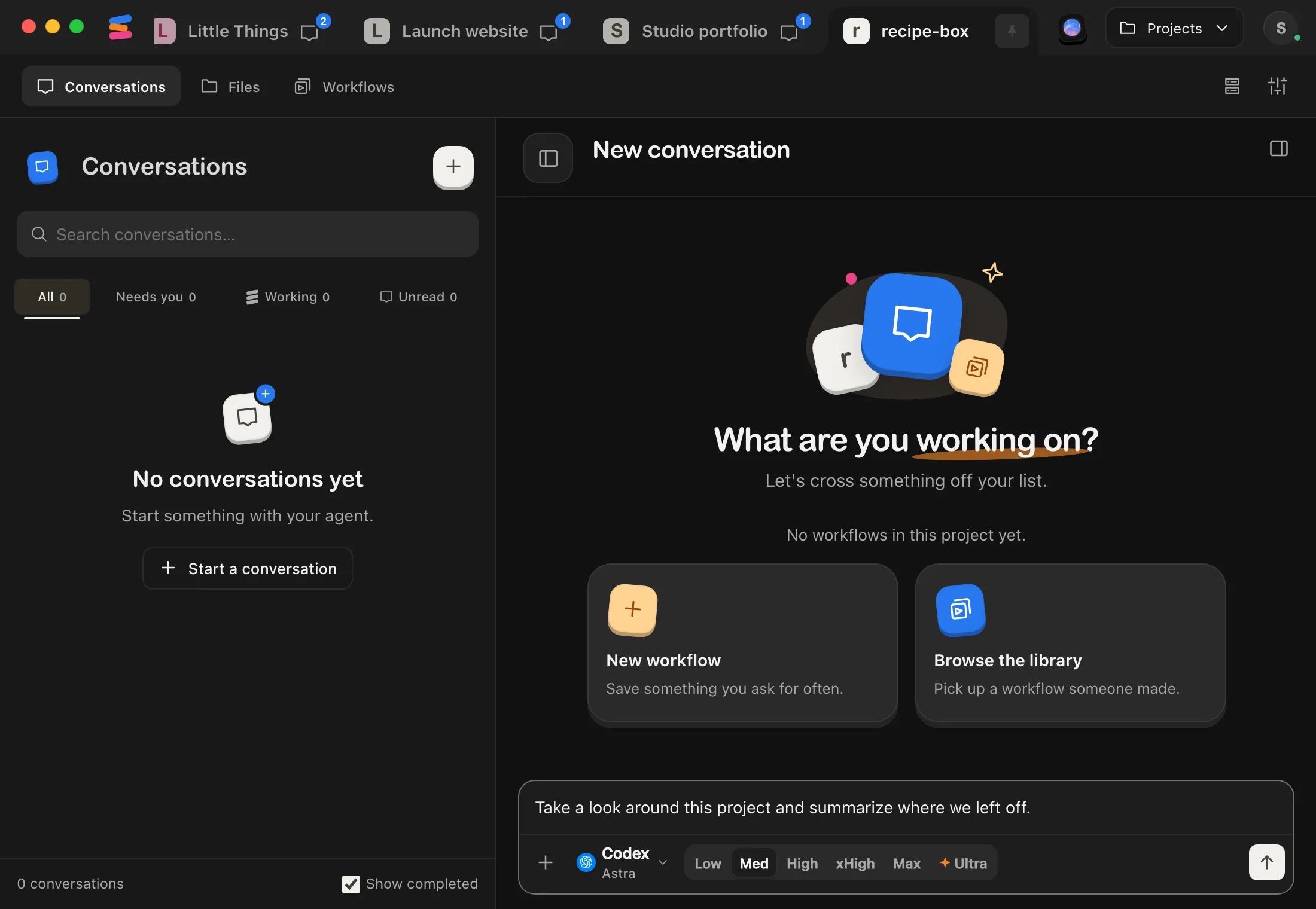Toggle the Show completed checkbox
Viewport: 1316px width, 909px height.
pos(351,884)
